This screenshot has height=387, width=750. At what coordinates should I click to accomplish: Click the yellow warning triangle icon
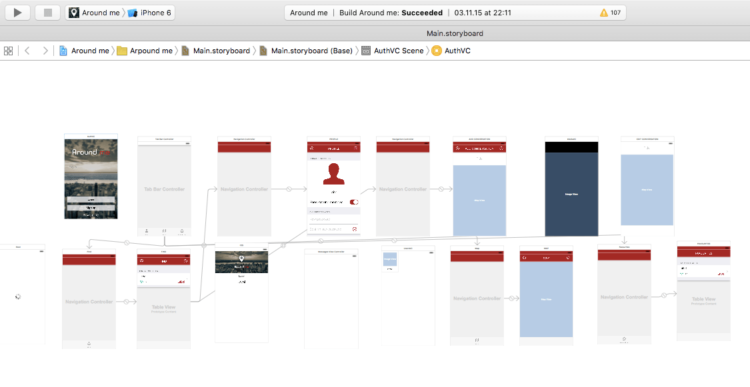(x=604, y=13)
